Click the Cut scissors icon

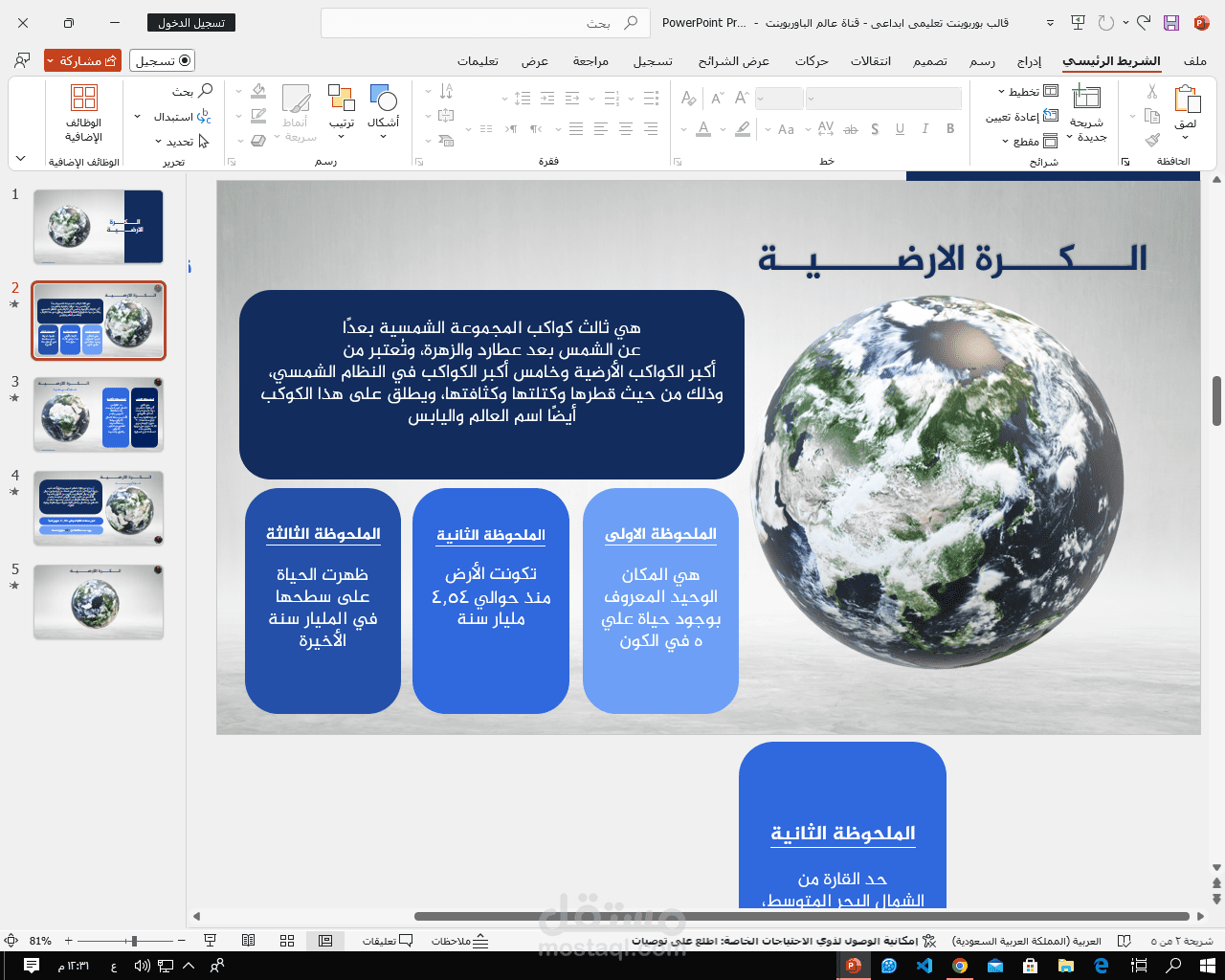tap(1152, 92)
